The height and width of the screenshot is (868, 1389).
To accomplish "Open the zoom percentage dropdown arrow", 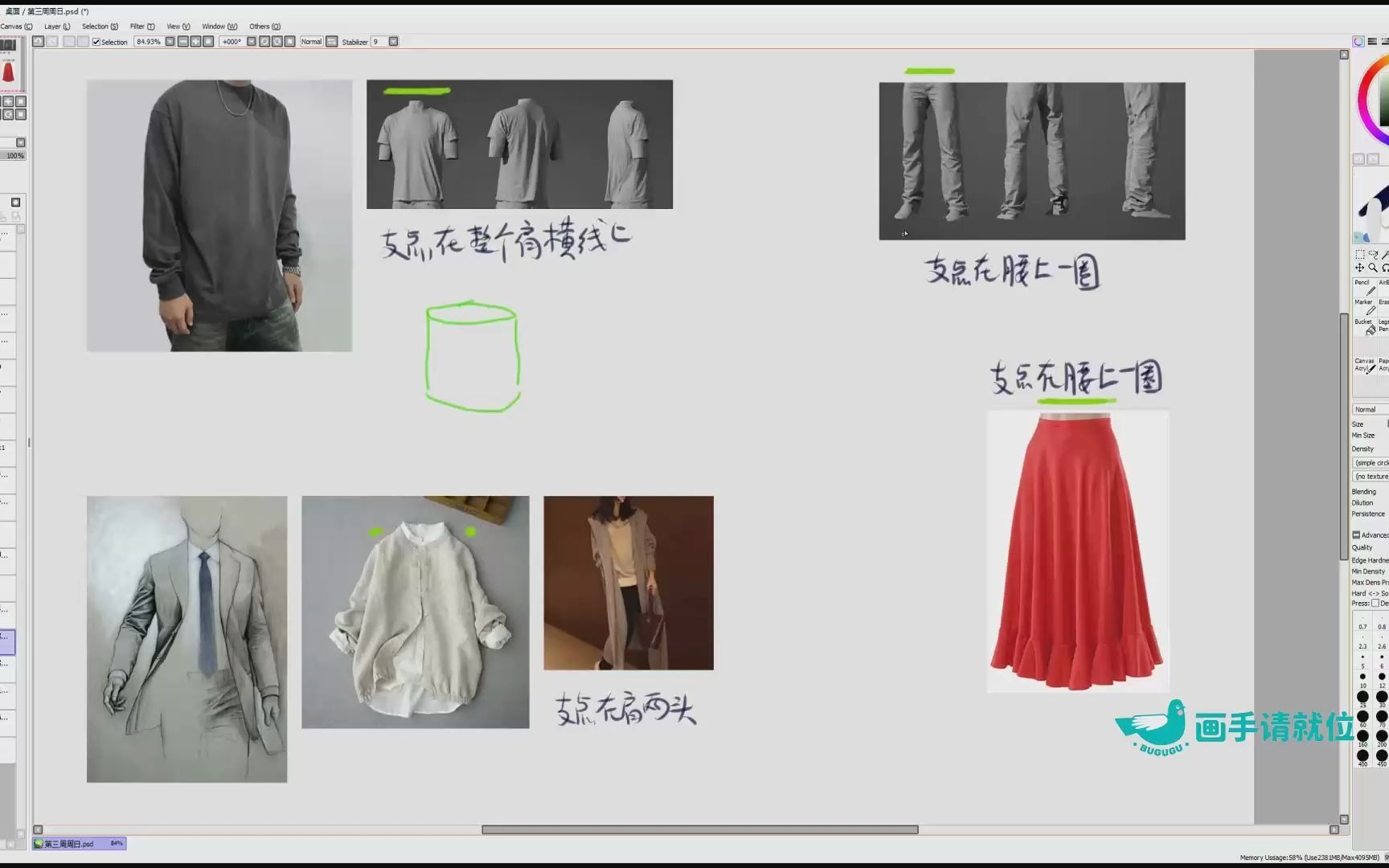I will click(170, 42).
